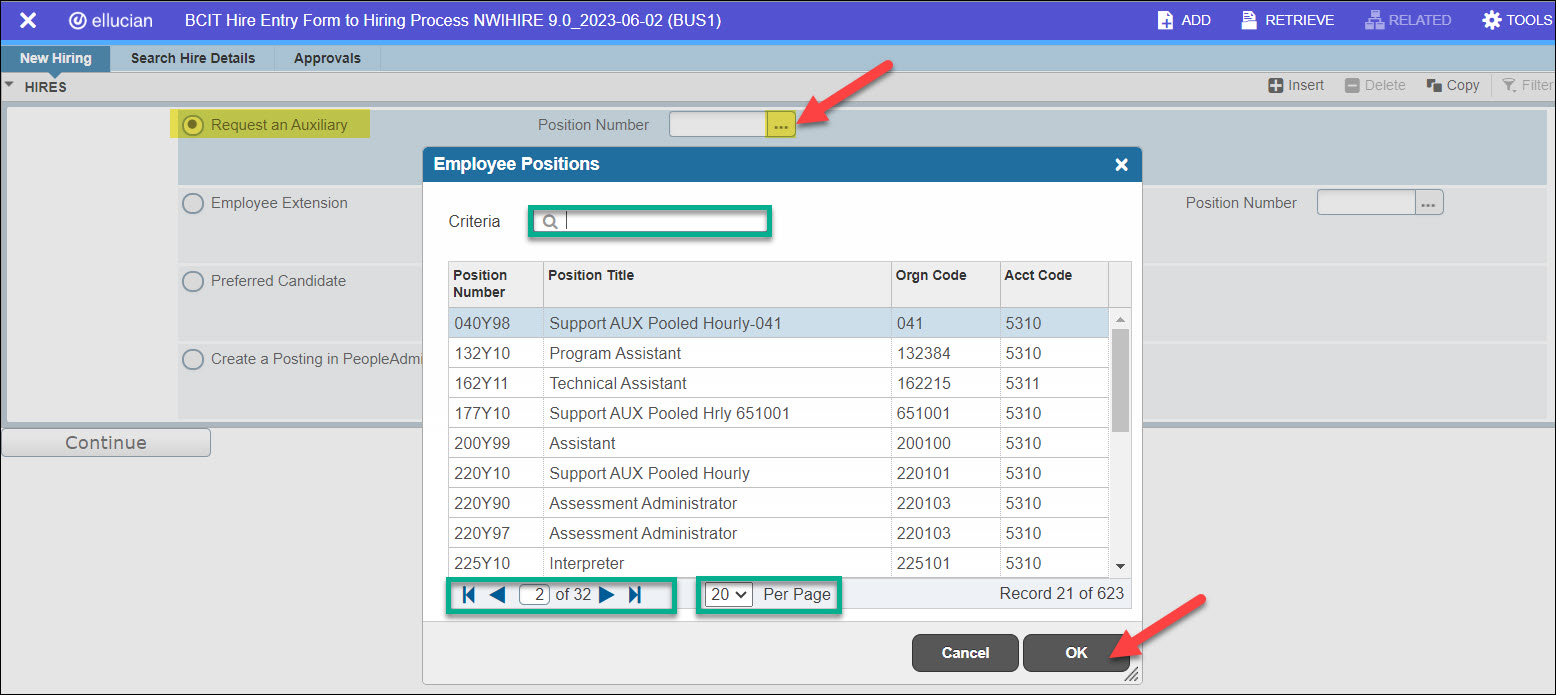Open the Per Page dropdown showing 20
The width and height of the screenshot is (1556, 695).
(x=727, y=594)
